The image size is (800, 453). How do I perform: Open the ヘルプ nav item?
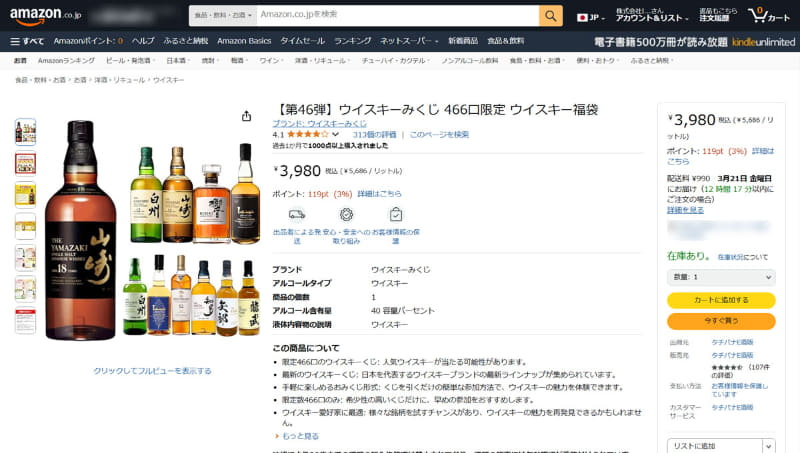(143, 41)
